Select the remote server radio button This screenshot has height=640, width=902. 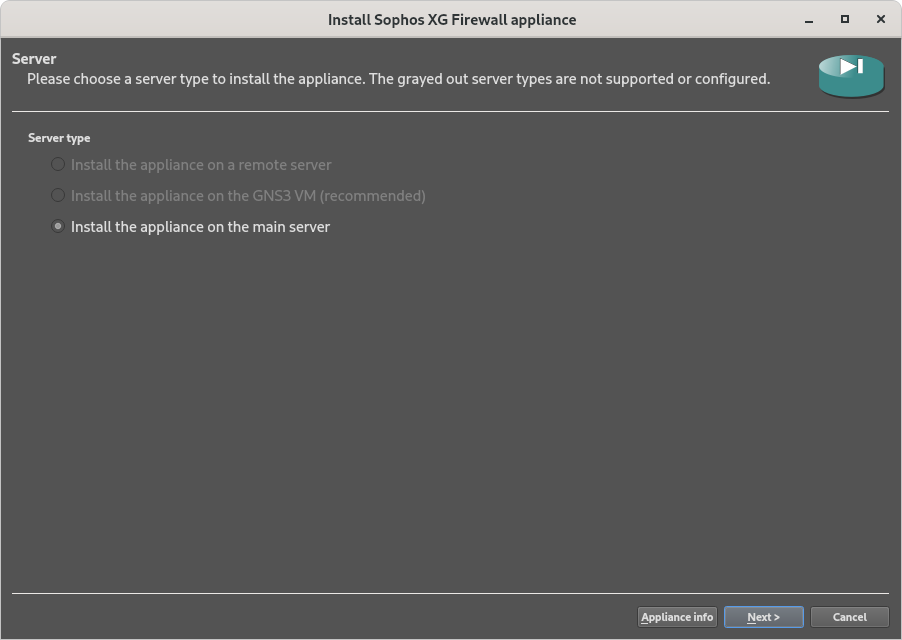[58, 164]
